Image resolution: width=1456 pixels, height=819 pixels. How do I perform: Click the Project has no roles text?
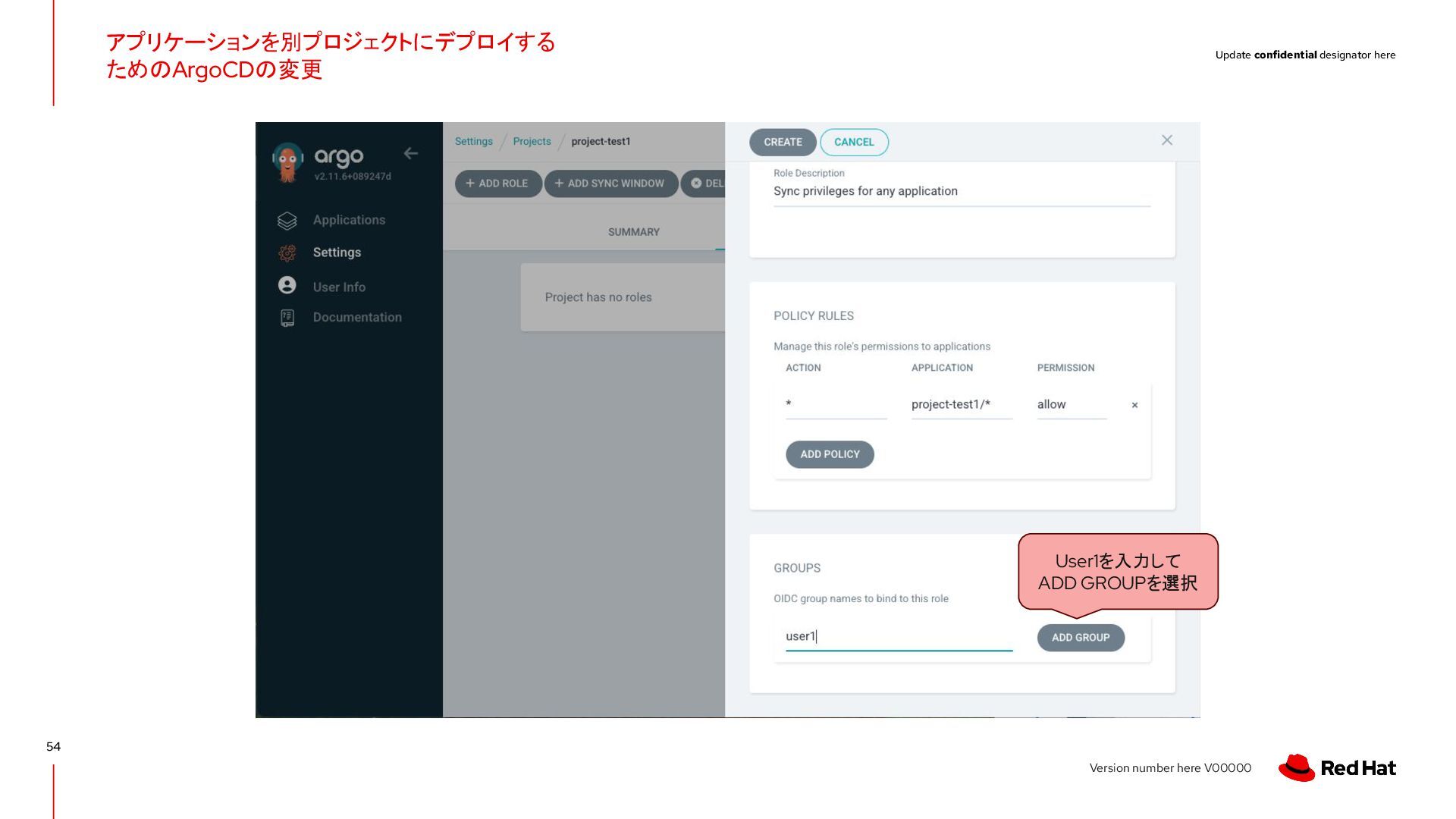pyautogui.click(x=598, y=297)
